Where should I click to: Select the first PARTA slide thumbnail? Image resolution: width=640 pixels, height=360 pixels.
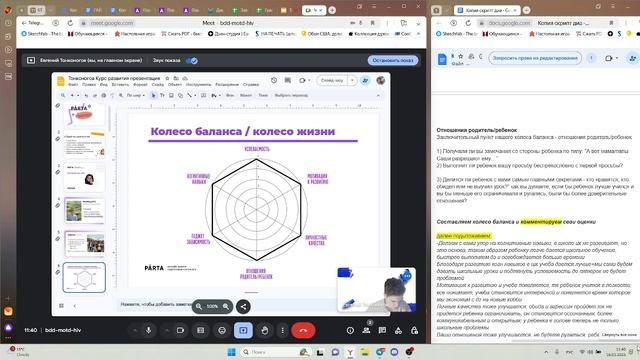tap(84, 114)
